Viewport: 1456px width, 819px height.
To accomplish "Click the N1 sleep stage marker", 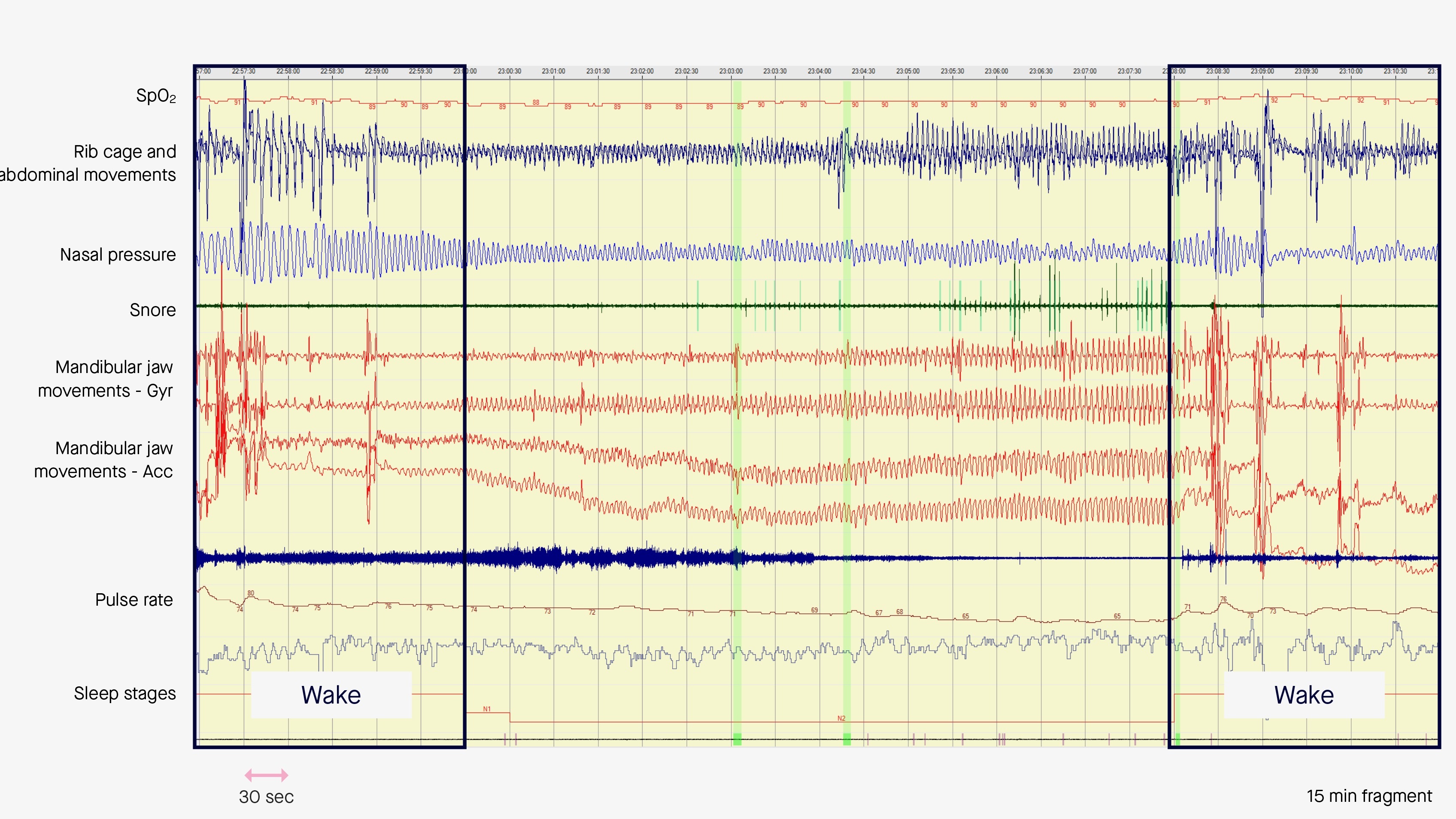I will 487,709.
